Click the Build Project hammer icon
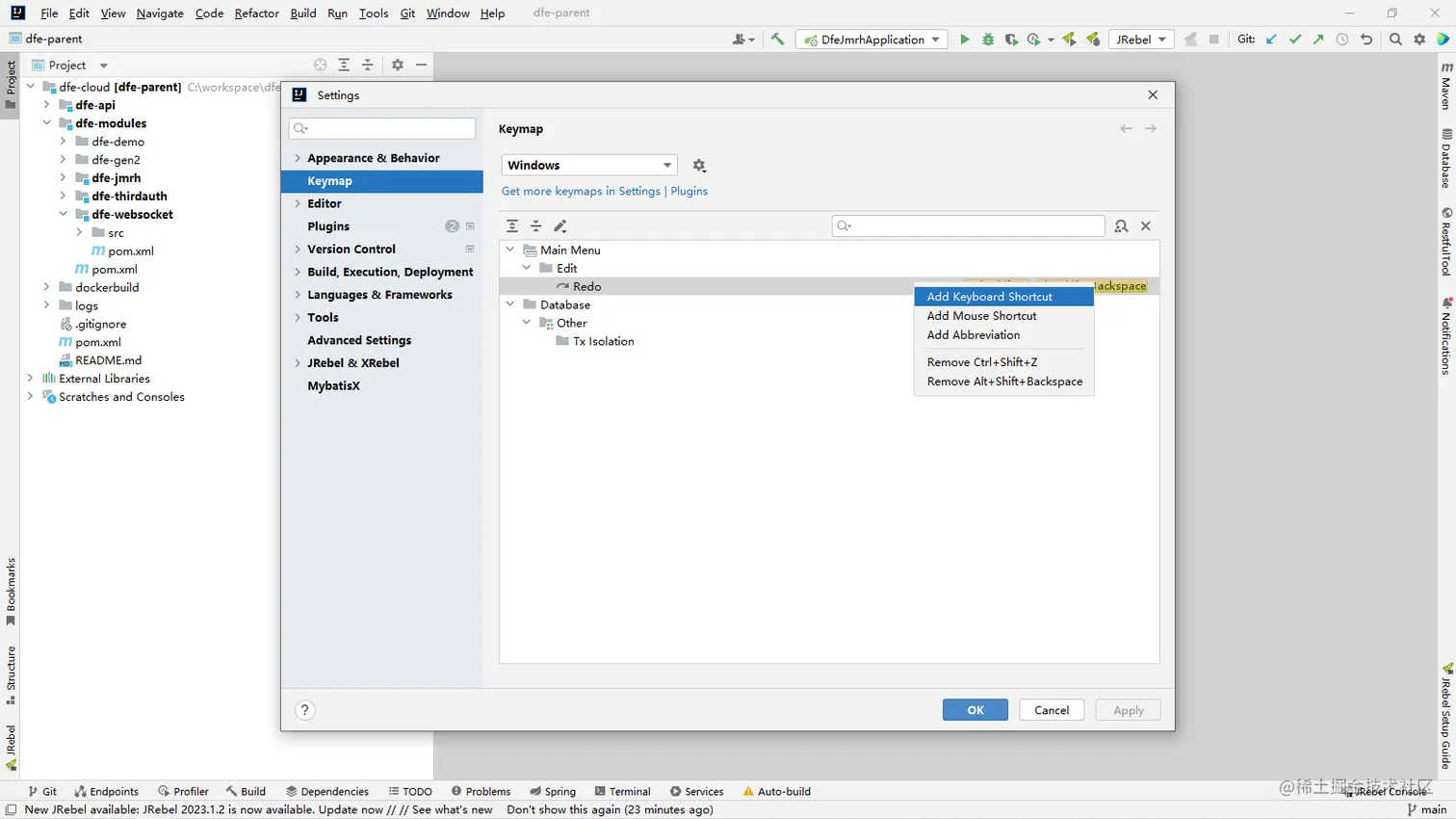The width and height of the screenshot is (1456, 819). click(x=777, y=40)
